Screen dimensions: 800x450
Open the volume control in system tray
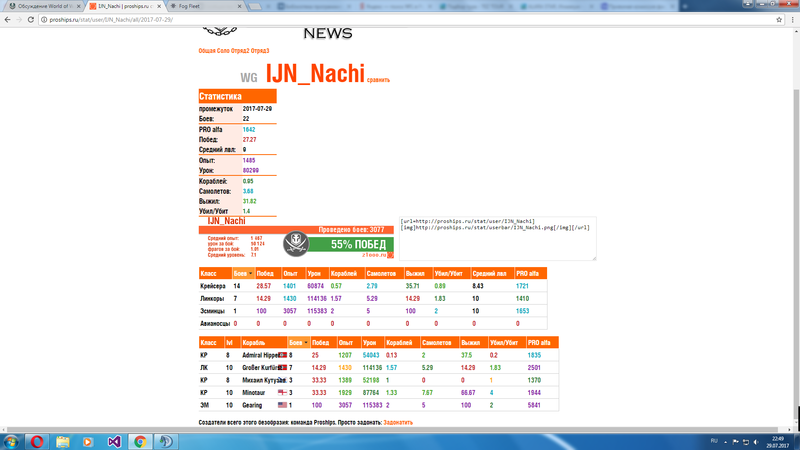756,442
